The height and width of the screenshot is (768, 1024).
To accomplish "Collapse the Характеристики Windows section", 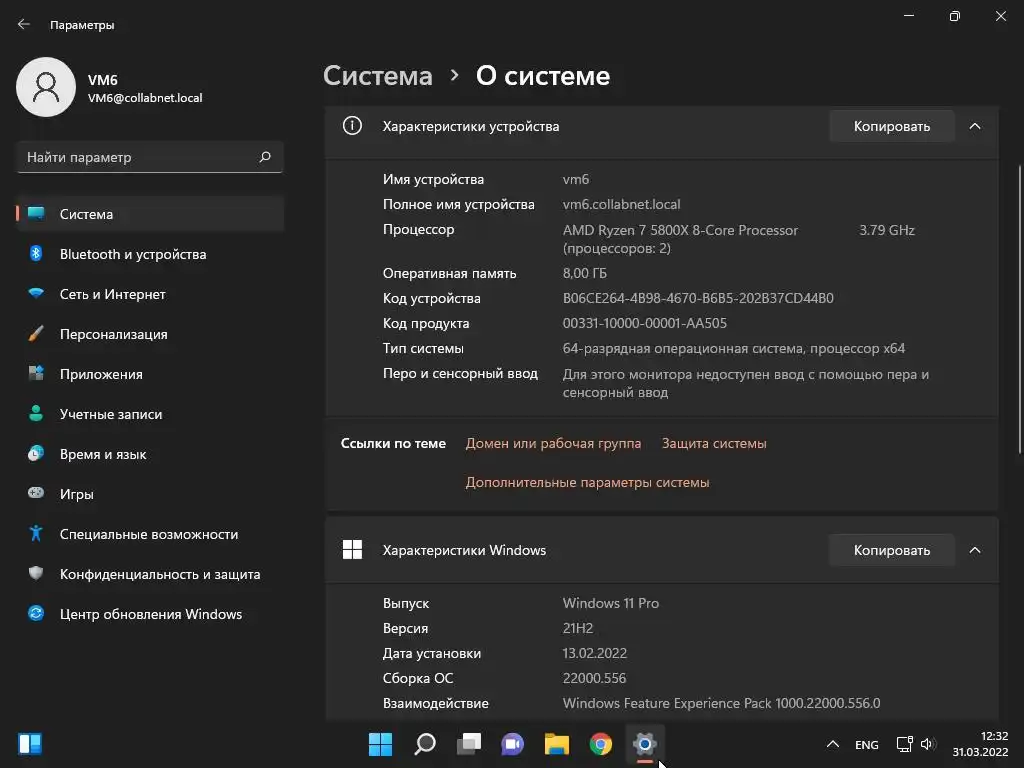I will tap(975, 550).
